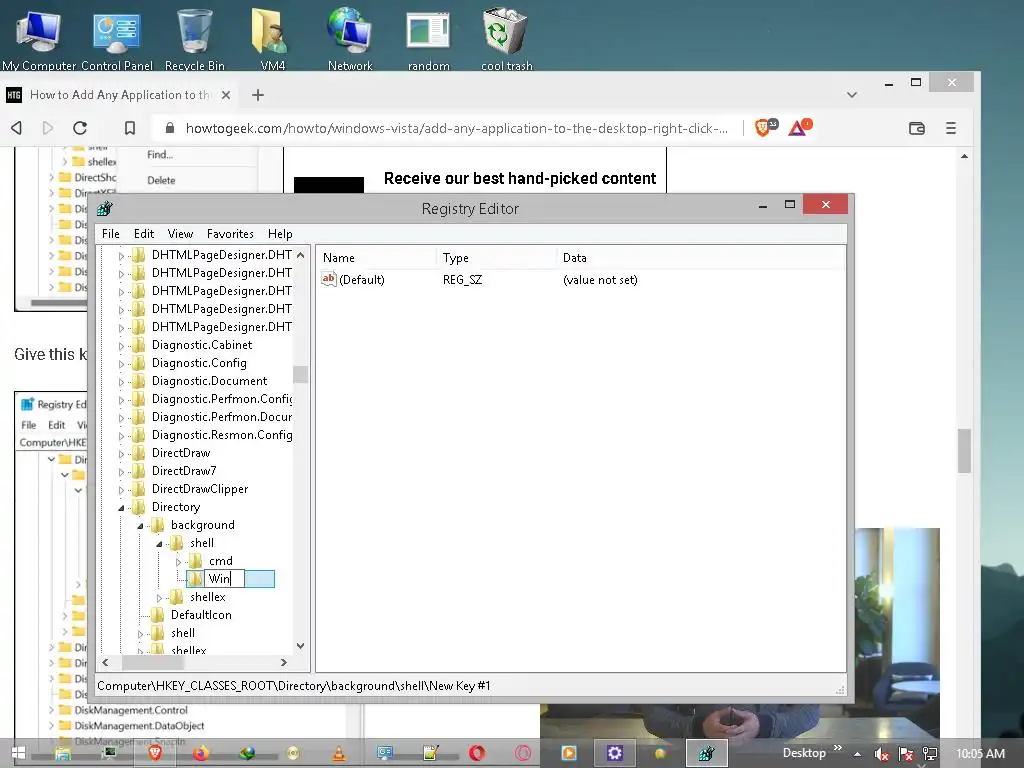The image size is (1024, 768).
Task: Click the Desktop toolbar label on taskbar
Action: tap(804, 753)
